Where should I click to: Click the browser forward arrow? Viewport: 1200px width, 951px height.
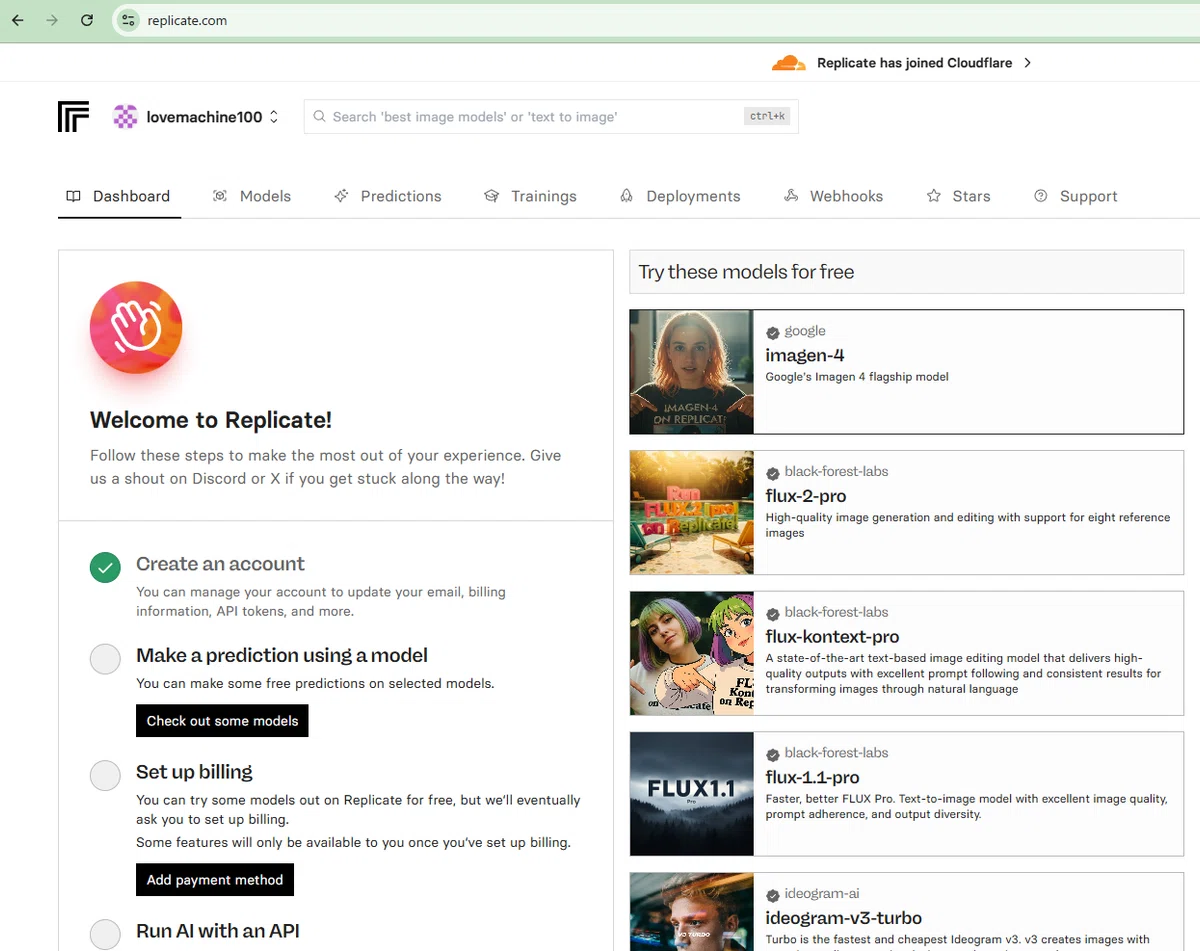click(52, 20)
